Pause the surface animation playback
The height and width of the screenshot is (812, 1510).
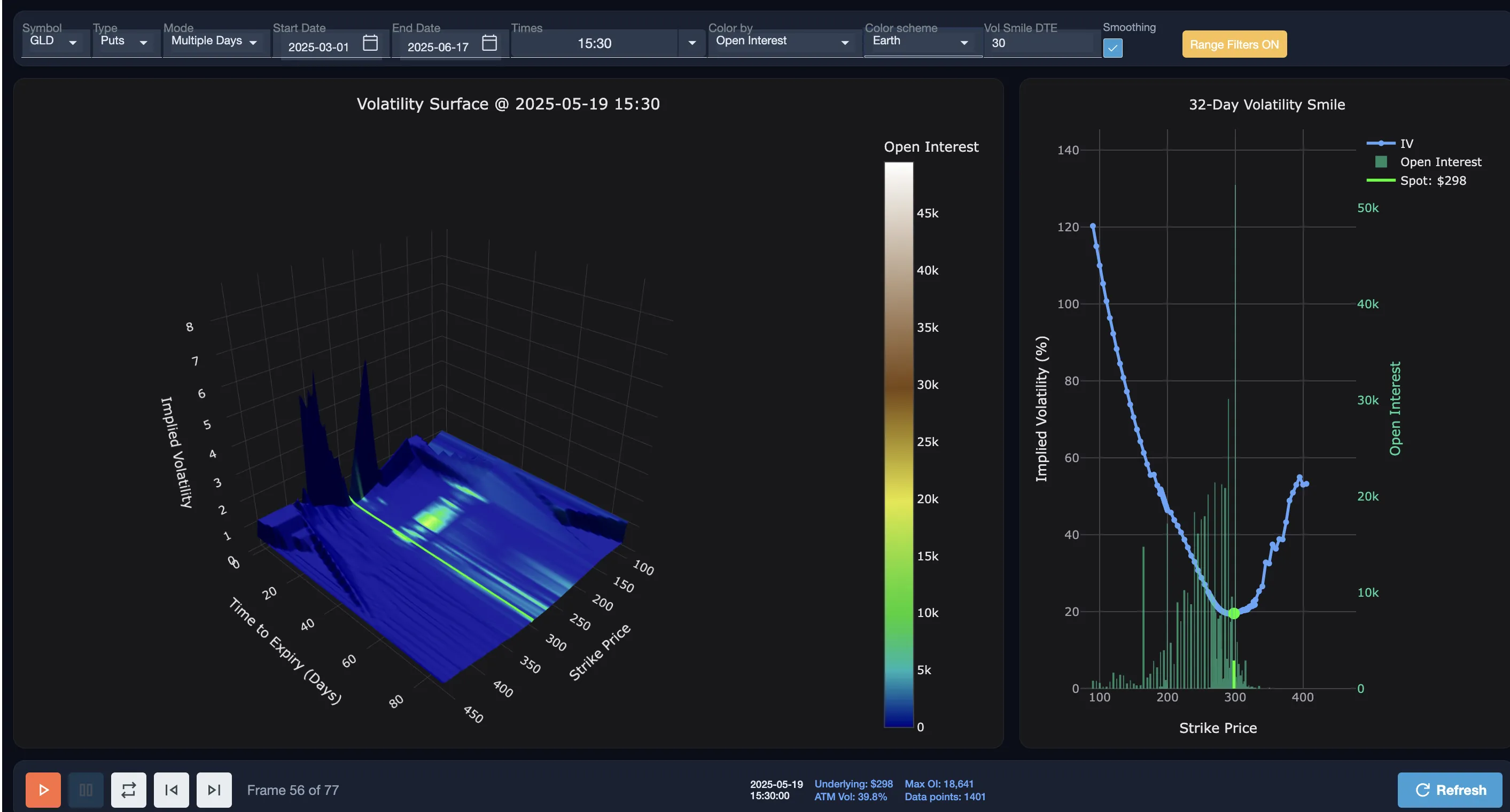point(85,789)
